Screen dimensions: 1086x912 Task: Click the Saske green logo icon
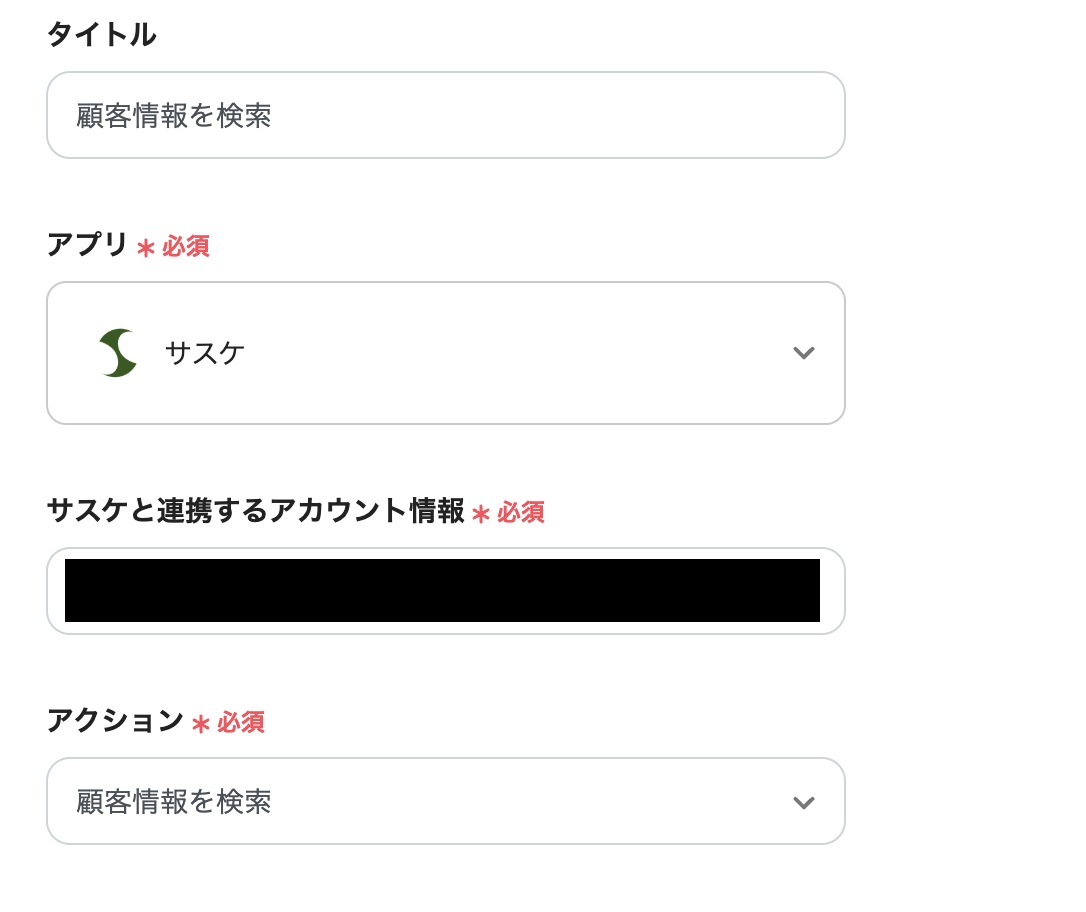coord(118,353)
